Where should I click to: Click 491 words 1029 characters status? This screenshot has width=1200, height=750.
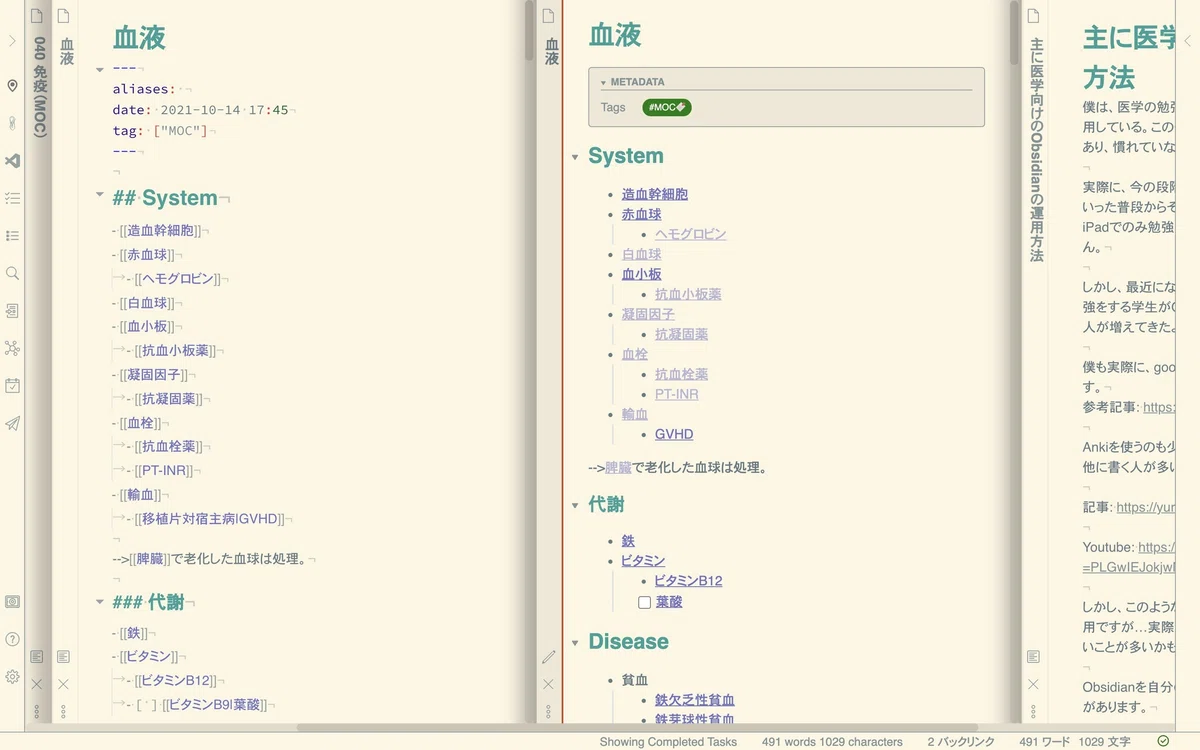pyautogui.click(x=832, y=742)
